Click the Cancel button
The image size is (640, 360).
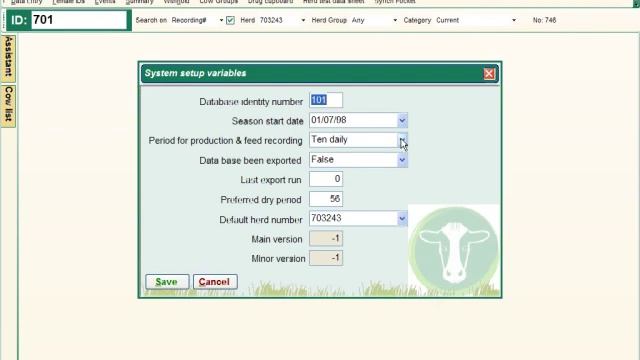215,282
